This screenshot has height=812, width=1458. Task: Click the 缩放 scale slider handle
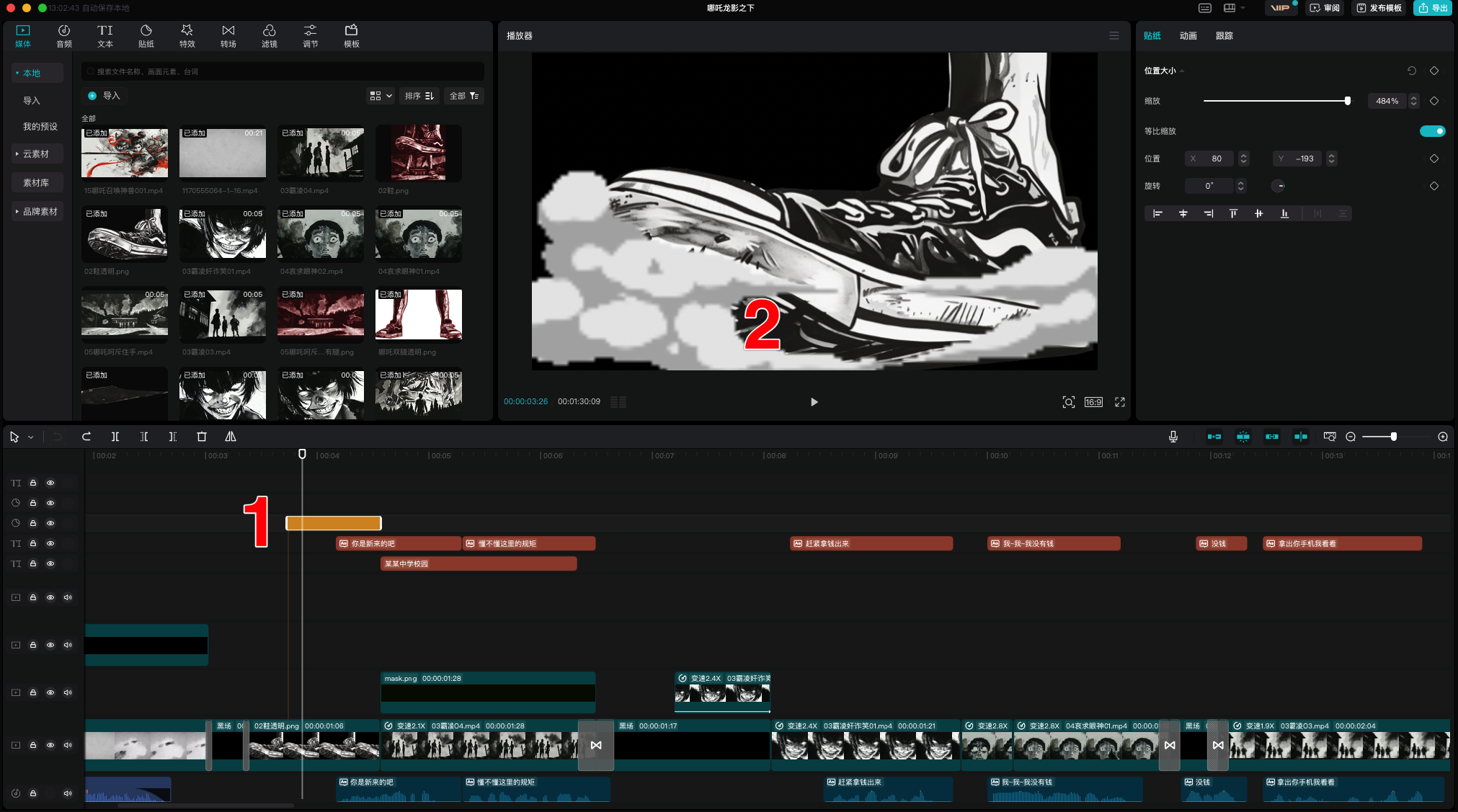pos(1347,101)
